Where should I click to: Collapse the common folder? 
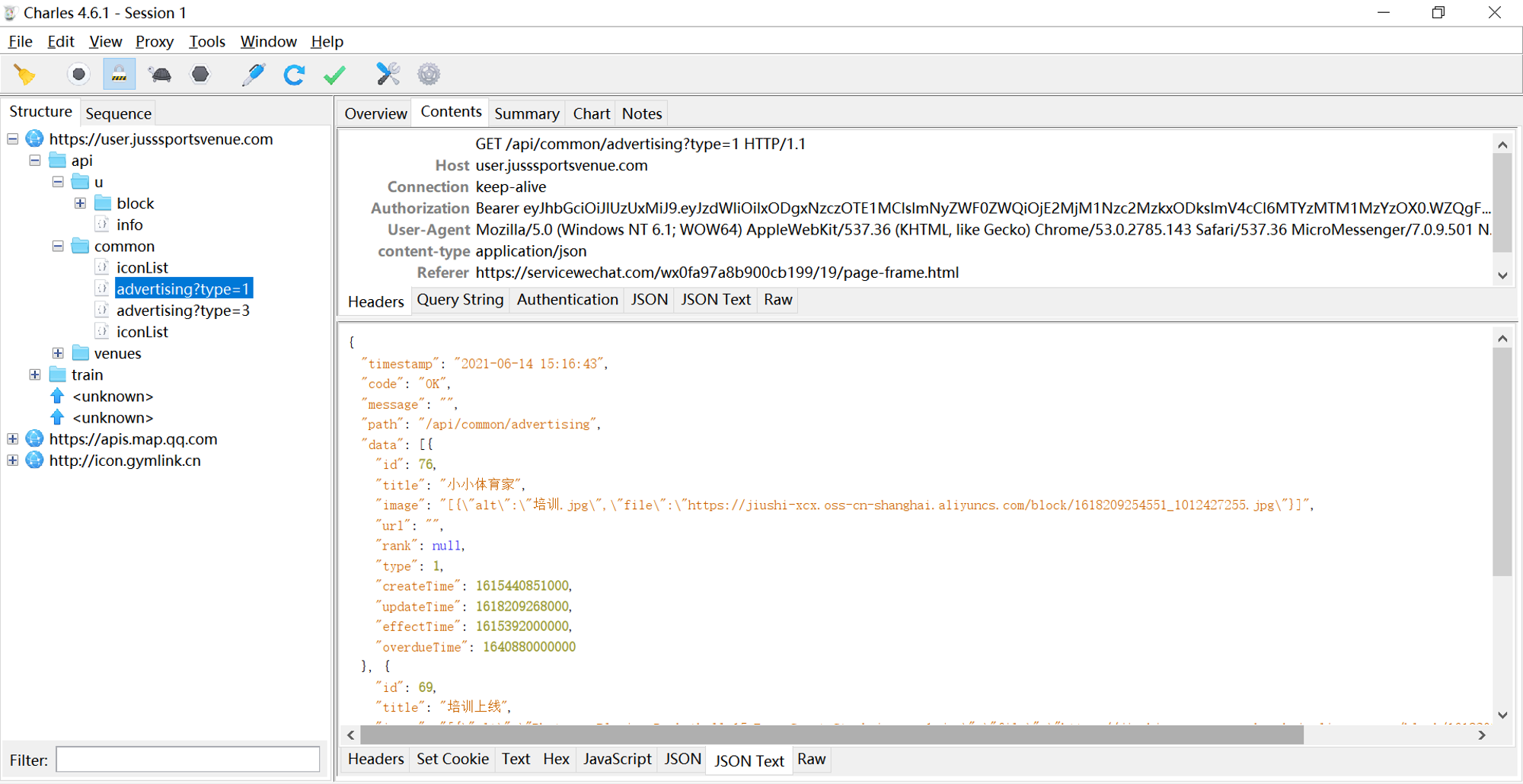58,247
